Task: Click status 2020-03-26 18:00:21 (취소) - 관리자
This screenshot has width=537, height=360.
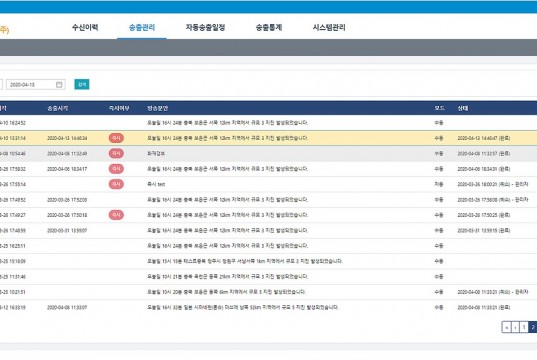Action: (x=493, y=184)
